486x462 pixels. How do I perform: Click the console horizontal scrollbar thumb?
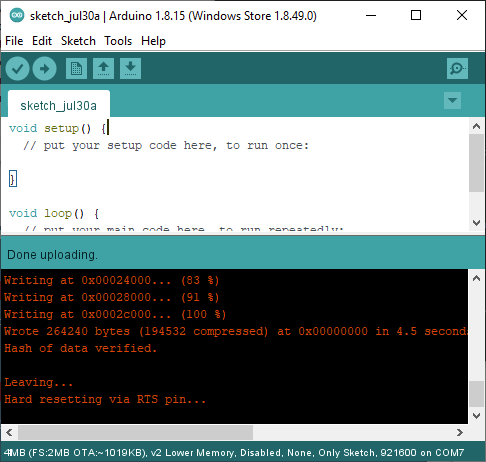click(135, 433)
